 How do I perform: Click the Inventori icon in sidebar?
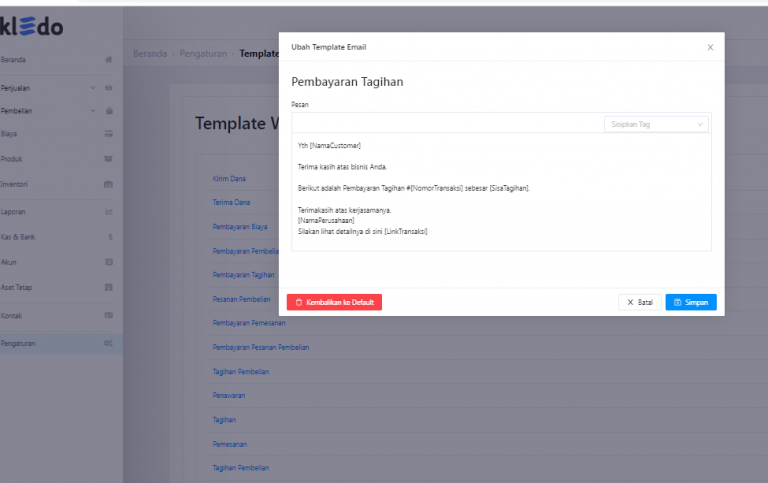tap(108, 184)
